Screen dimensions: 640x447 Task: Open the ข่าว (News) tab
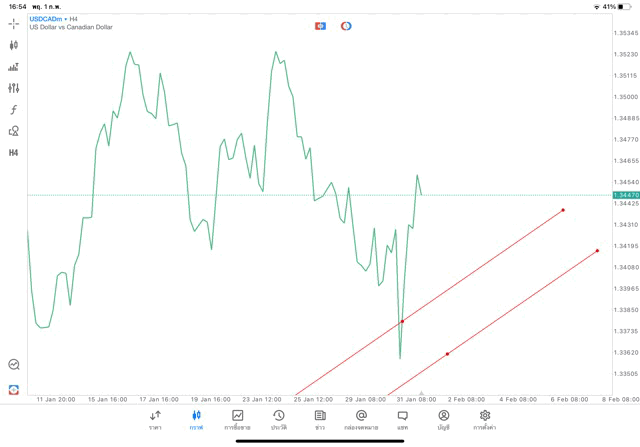320,420
